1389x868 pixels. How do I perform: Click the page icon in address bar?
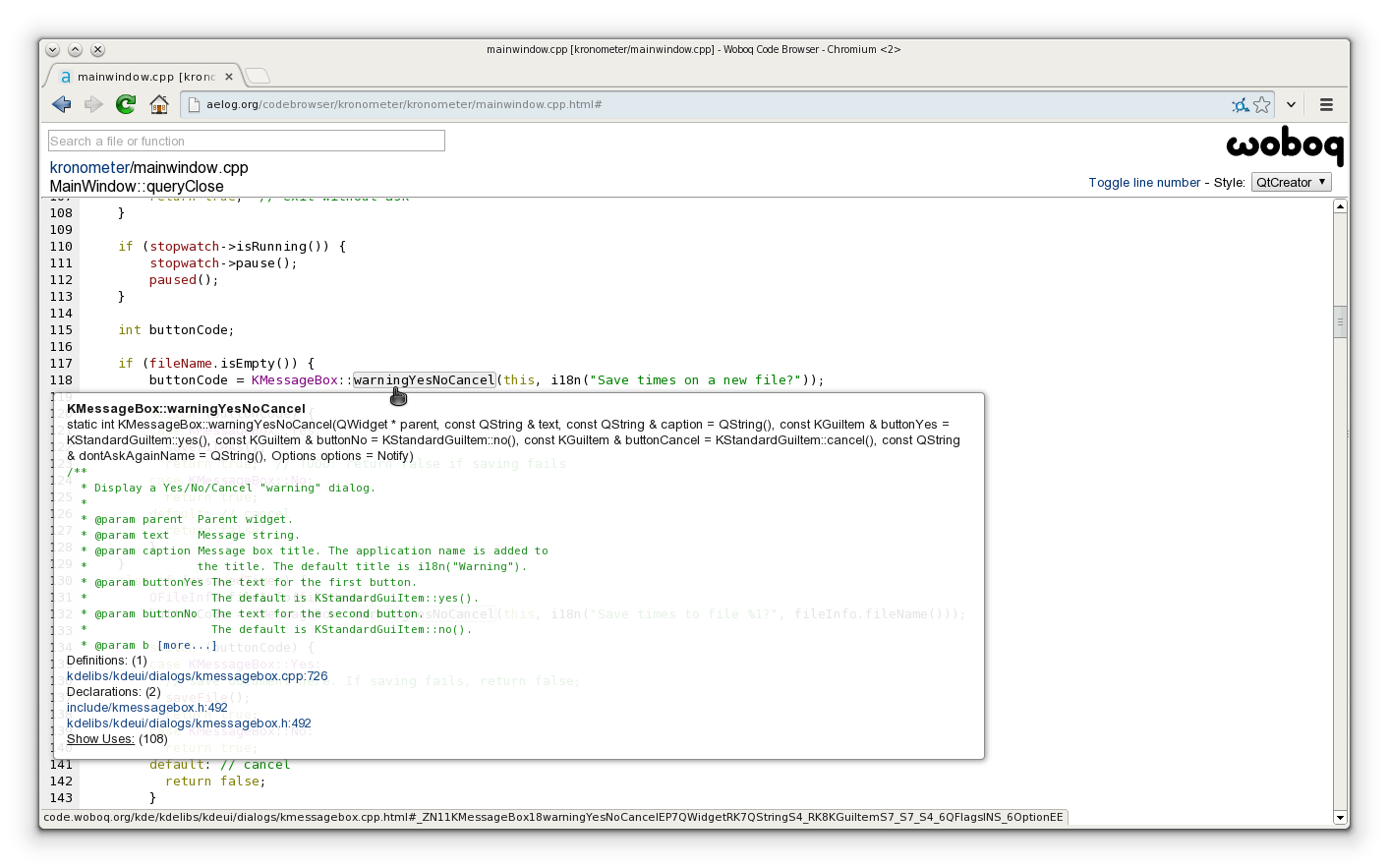click(x=194, y=104)
